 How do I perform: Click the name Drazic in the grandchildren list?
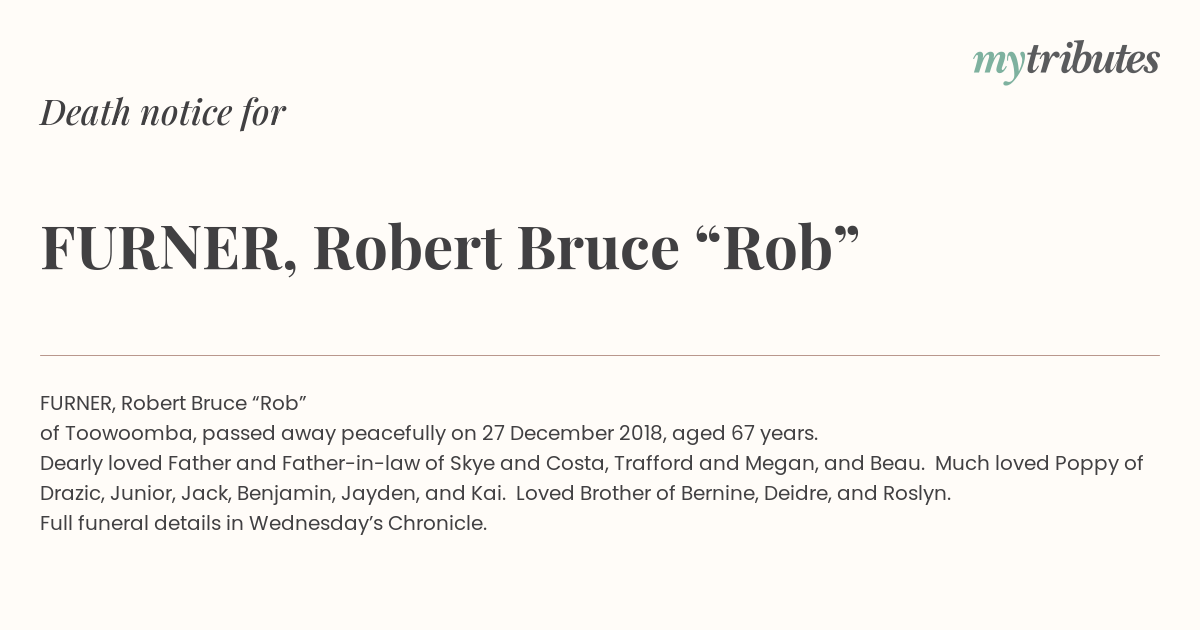coord(70,493)
